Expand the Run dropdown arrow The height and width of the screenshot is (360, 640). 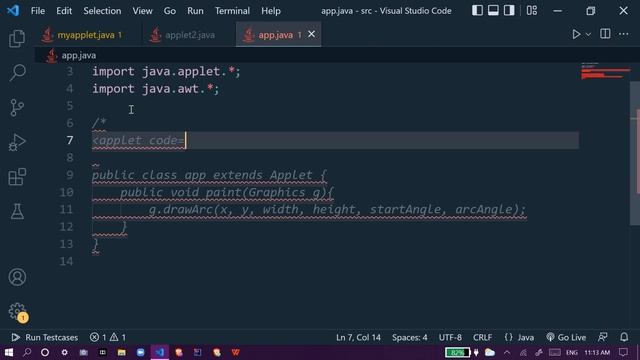coord(588,35)
